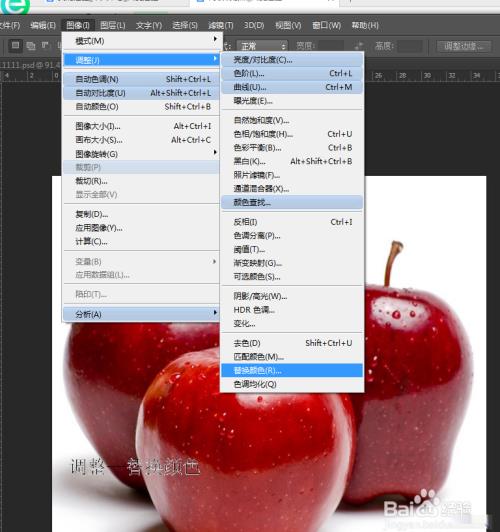This screenshot has height=532, width=500.
Task: Swap width and height arrows icon
Action: pos(359,46)
